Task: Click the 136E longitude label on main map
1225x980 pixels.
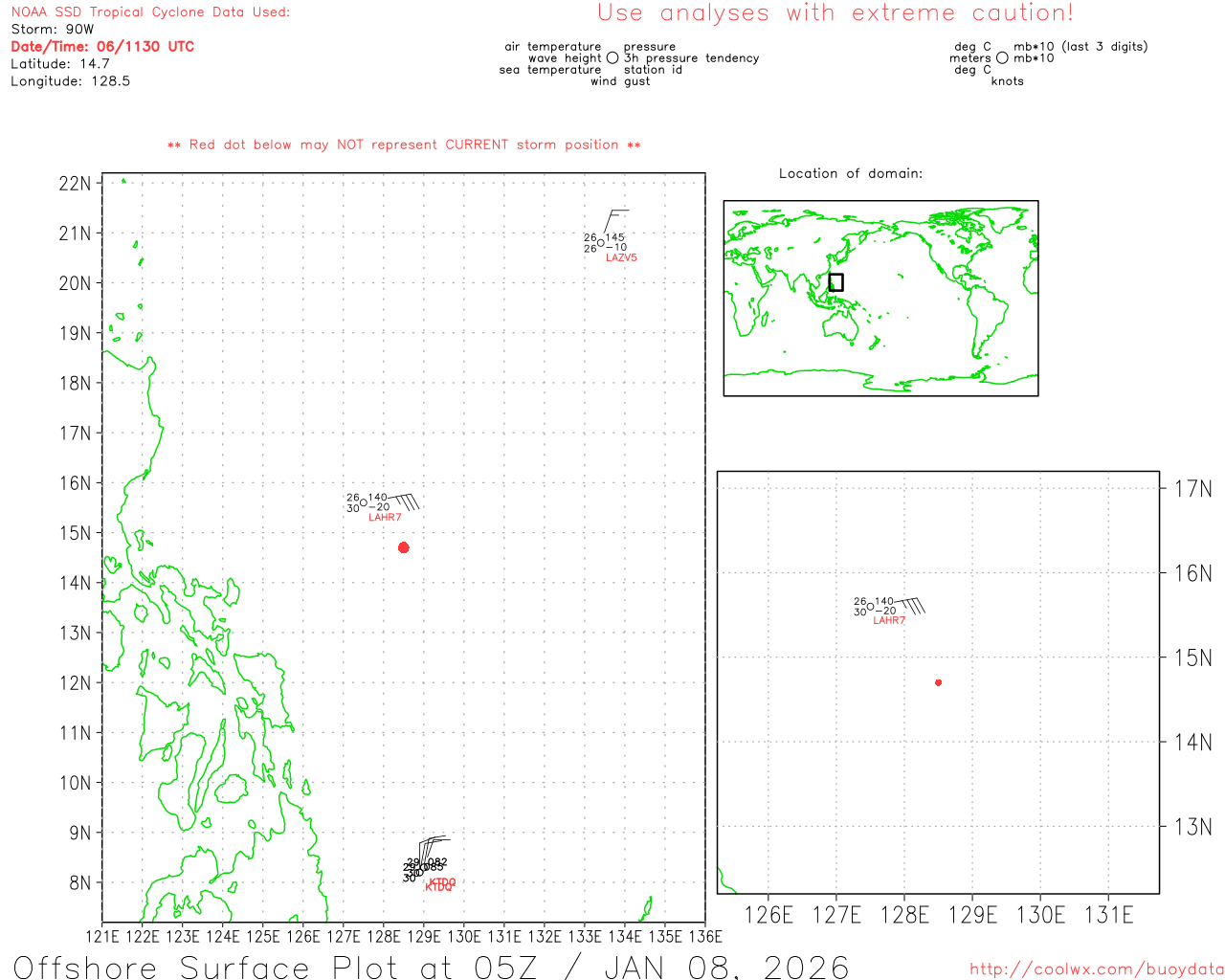Action: (704, 936)
